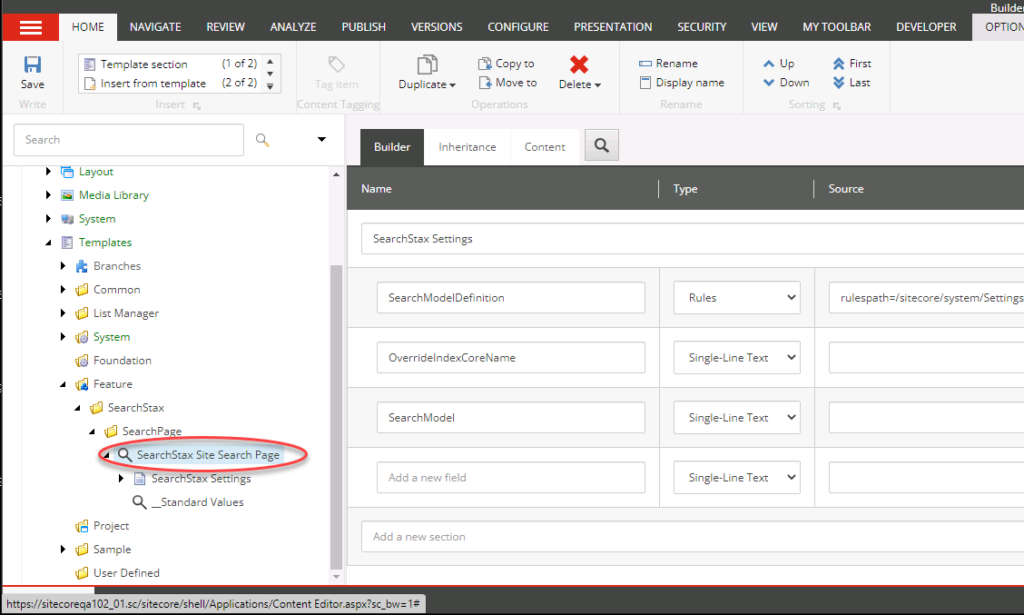This screenshot has width=1024, height=615.
Task: Click the Add a new section box
Action: click(x=692, y=537)
